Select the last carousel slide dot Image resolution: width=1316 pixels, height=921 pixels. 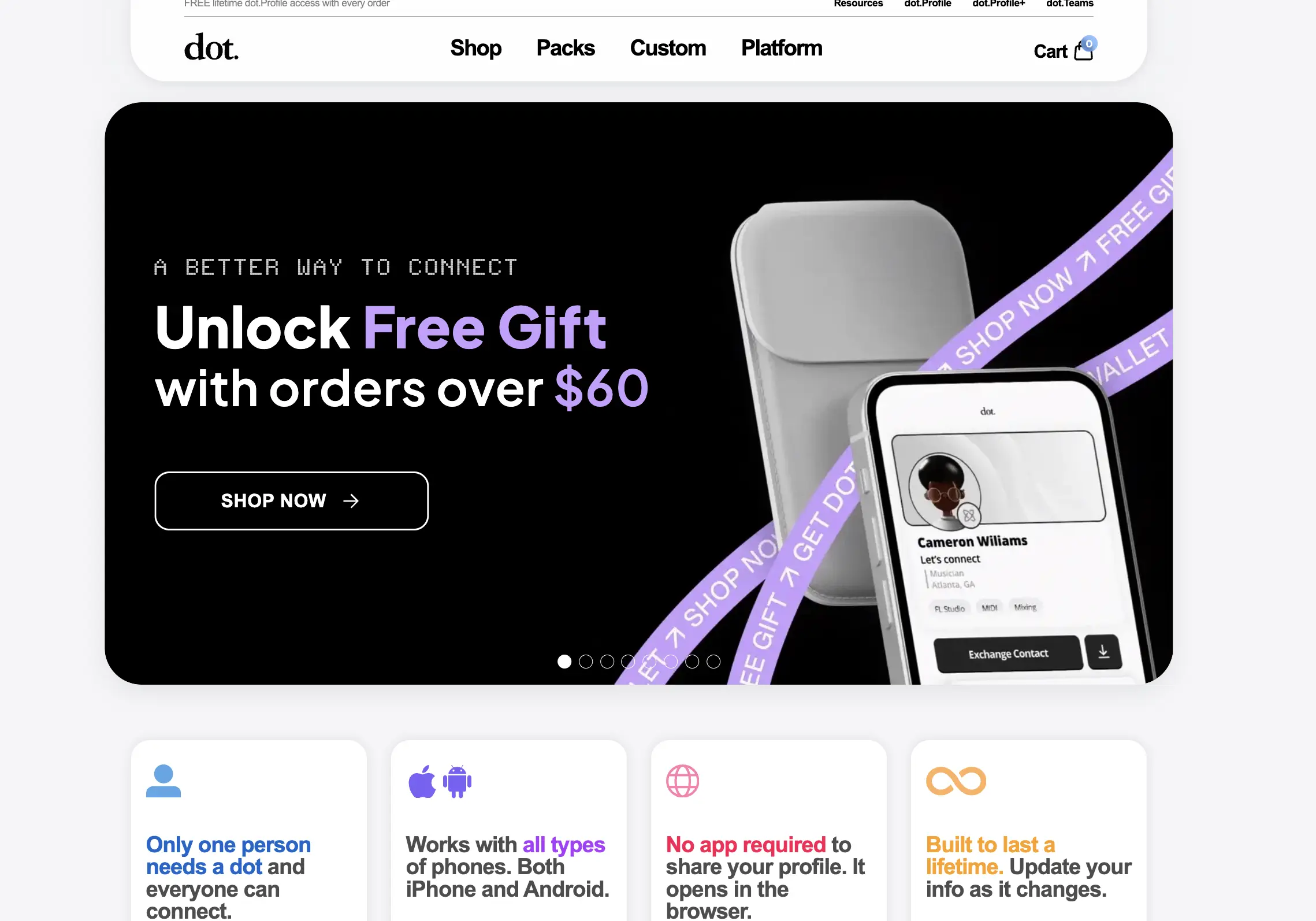[713, 662]
